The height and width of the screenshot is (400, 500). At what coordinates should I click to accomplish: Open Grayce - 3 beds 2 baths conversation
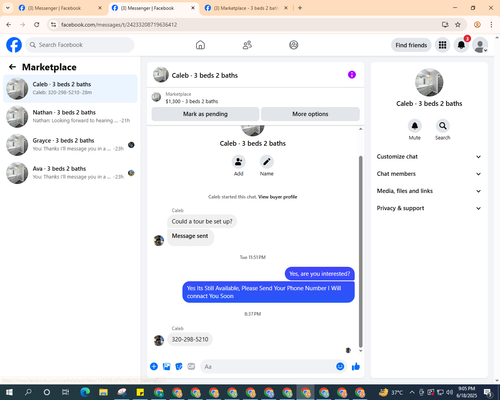click(70, 145)
